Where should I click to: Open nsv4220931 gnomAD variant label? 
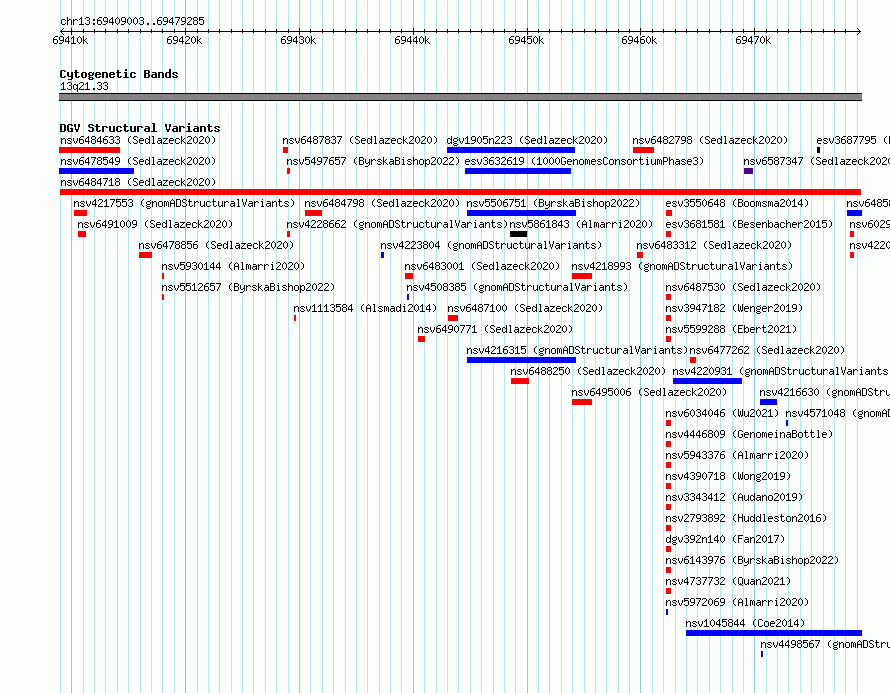click(781, 371)
